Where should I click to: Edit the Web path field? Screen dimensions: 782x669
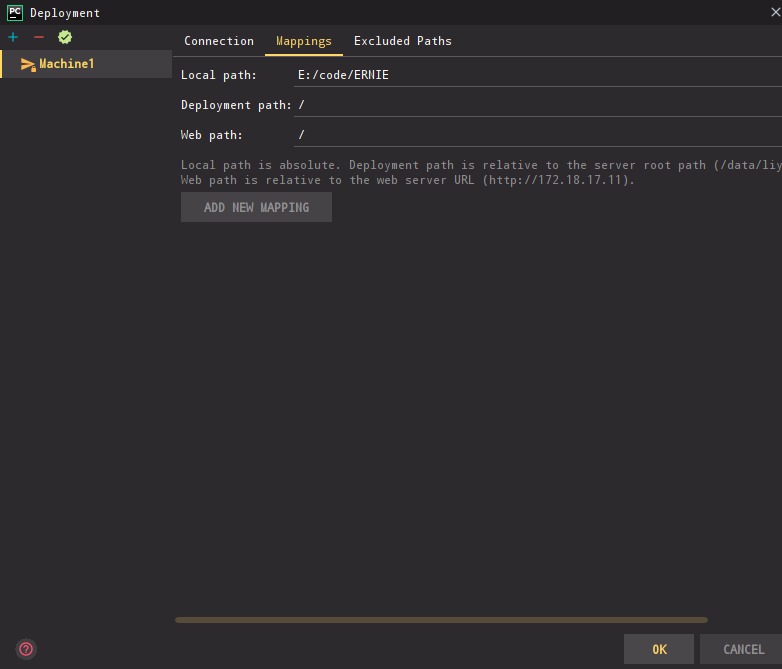[538, 135]
